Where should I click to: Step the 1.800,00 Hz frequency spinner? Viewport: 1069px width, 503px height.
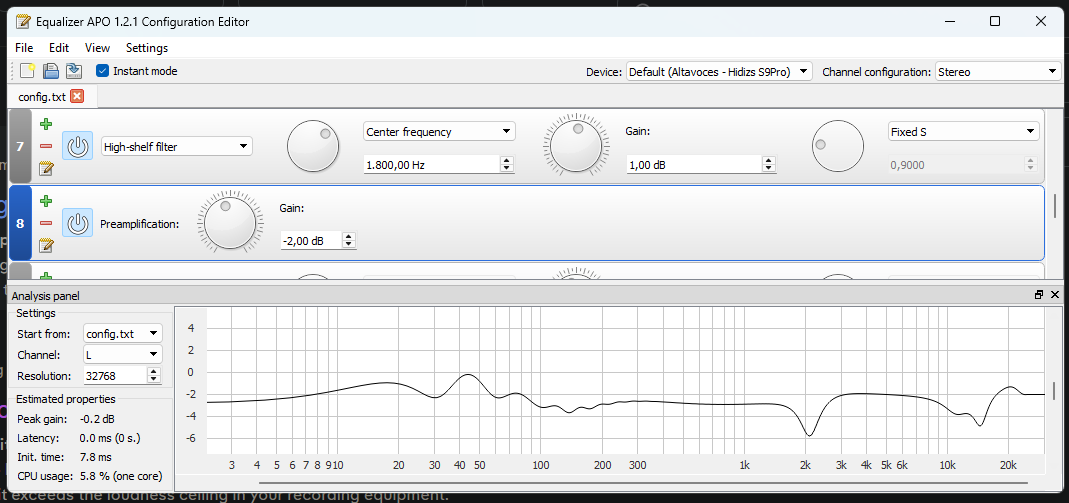coord(507,164)
